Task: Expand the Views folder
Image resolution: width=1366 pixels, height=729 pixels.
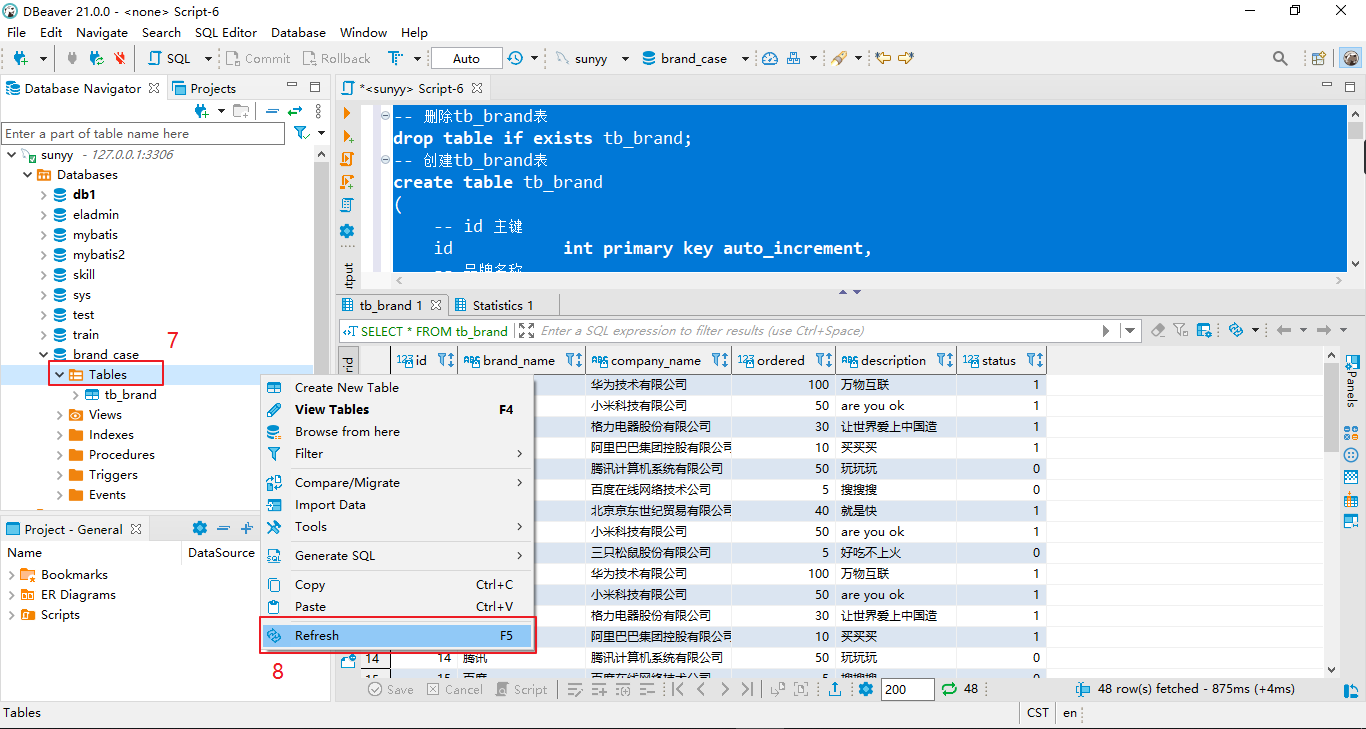Action: pos(60,415)
